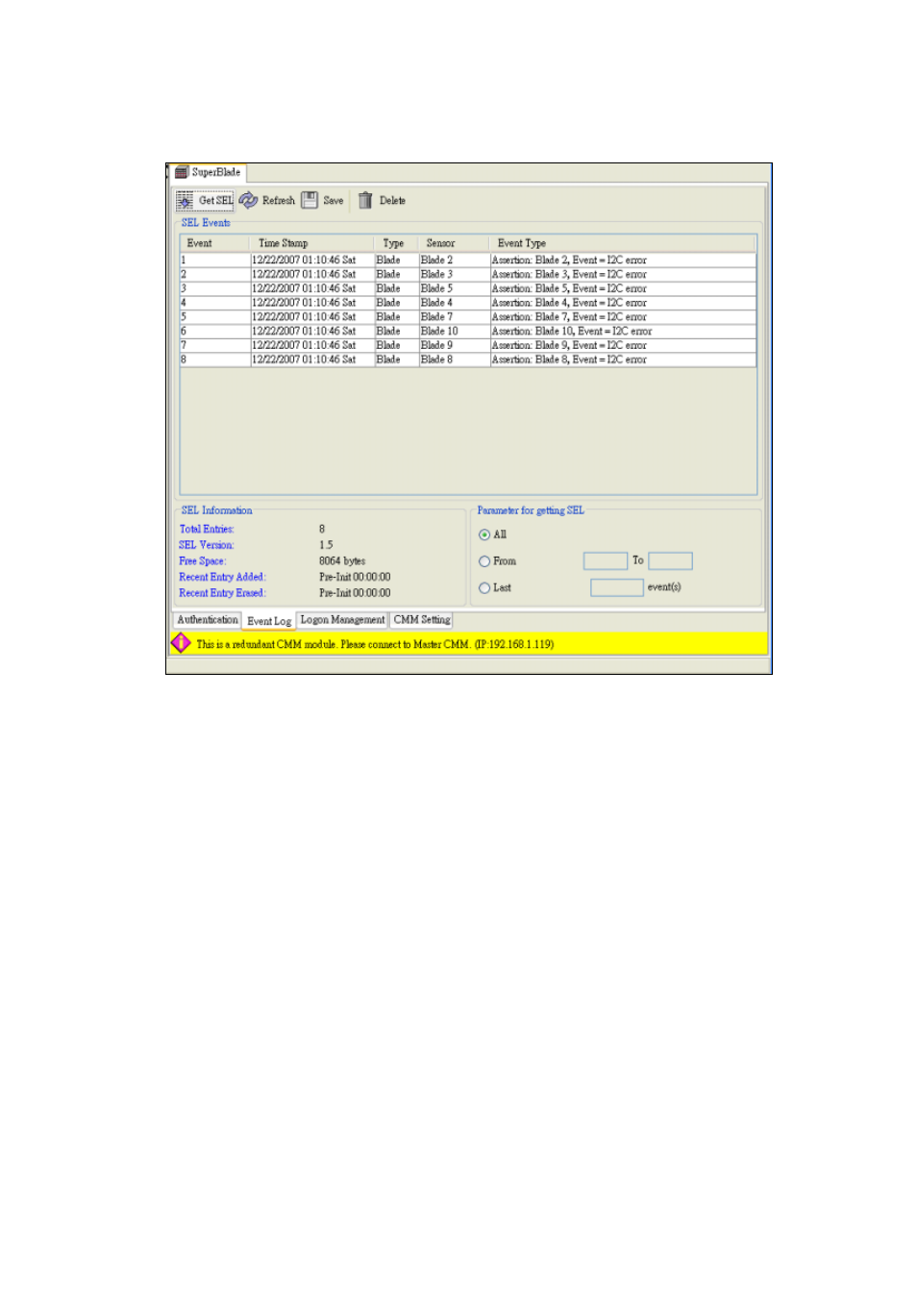Viewport: 917px width, 1316px height.
Task: Click the Refresh button label
Action: (x=279, y=201)
